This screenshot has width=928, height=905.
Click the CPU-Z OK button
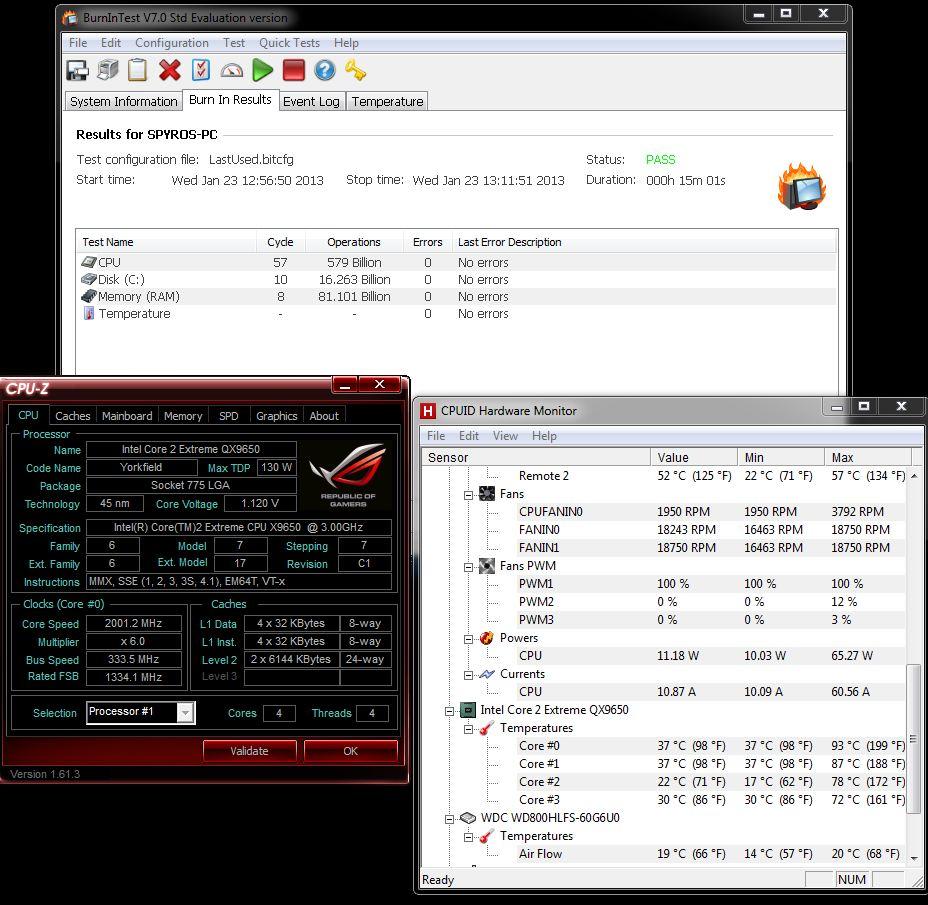click(350, 751)
